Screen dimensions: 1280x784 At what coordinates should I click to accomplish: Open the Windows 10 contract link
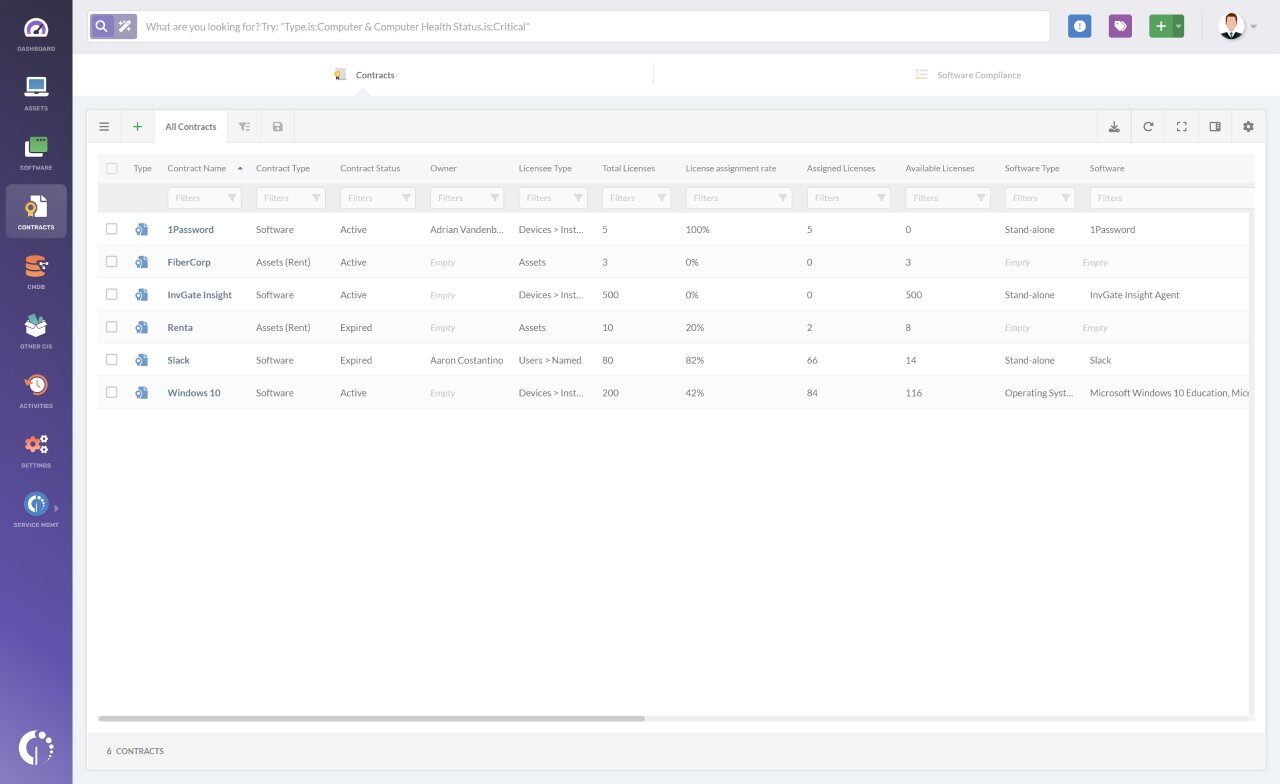193,392
